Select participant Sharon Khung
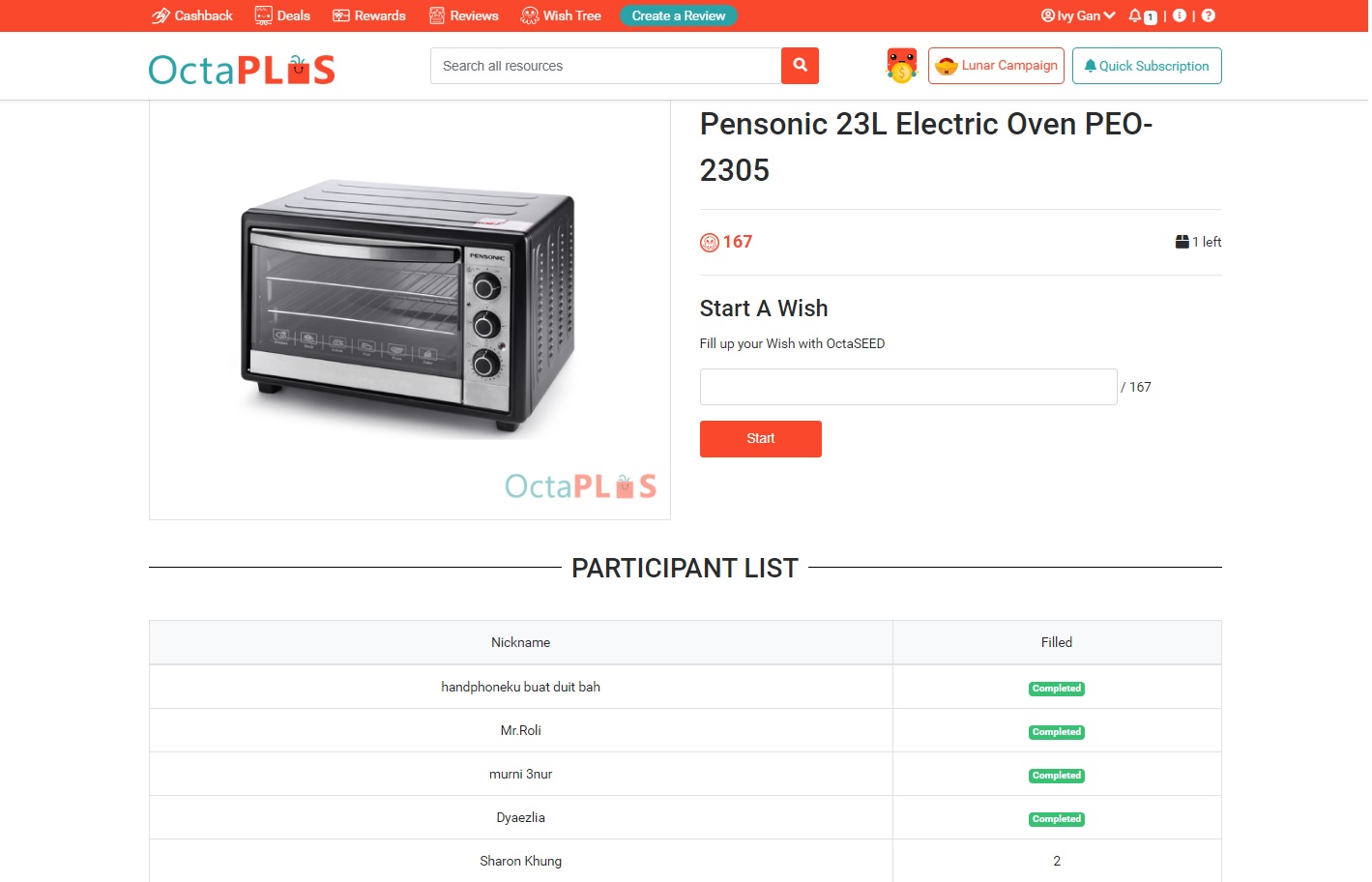Screen dimensions: 1372x882 pos(521,861)
